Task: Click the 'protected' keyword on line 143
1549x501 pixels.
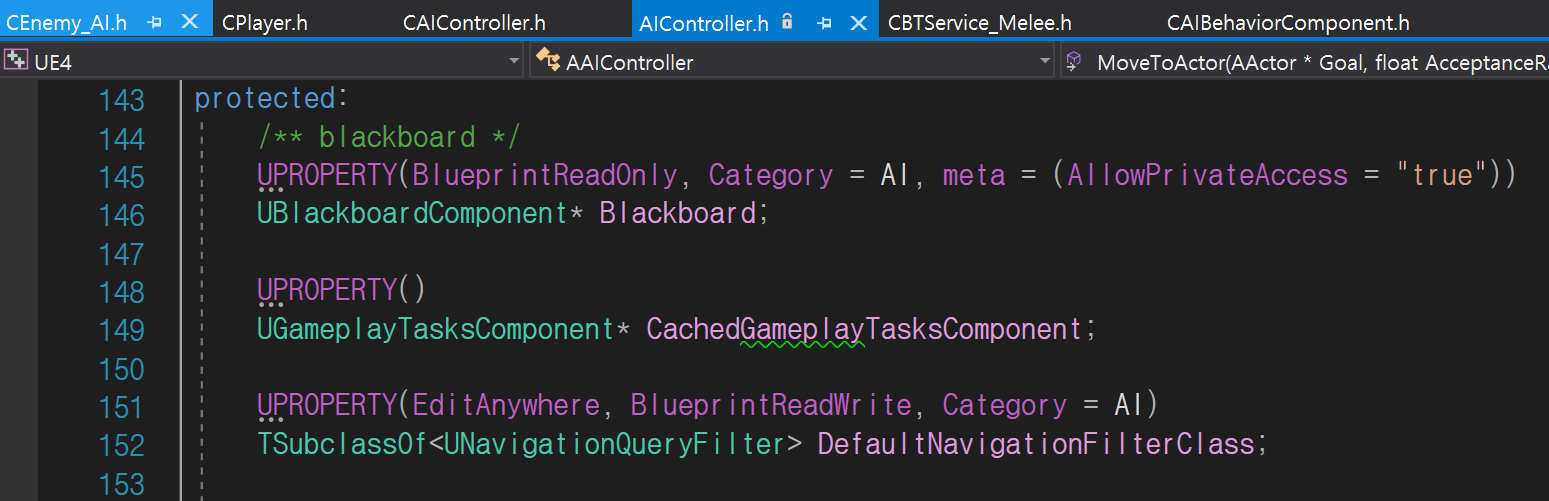Action: [x=265, y=98]
